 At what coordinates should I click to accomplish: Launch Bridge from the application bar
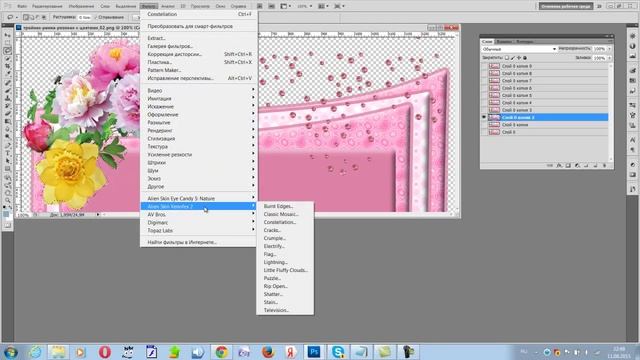coord(260,6)
